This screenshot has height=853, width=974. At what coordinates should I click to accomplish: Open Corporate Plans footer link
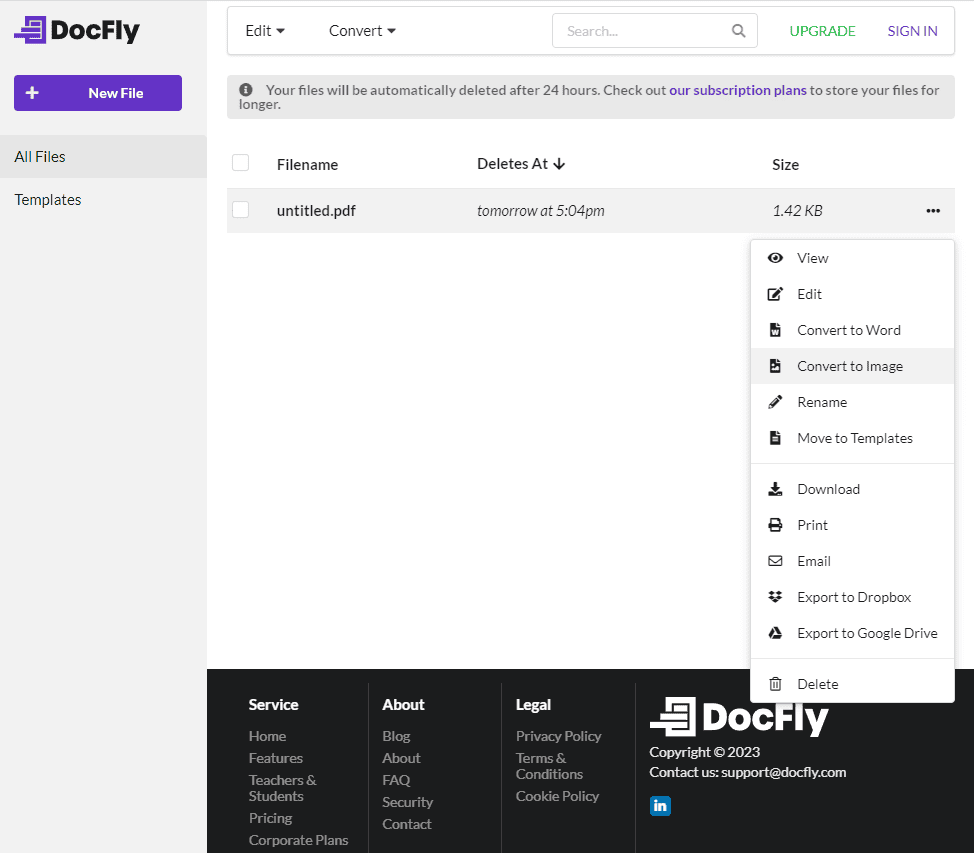[x=298, y=840]
